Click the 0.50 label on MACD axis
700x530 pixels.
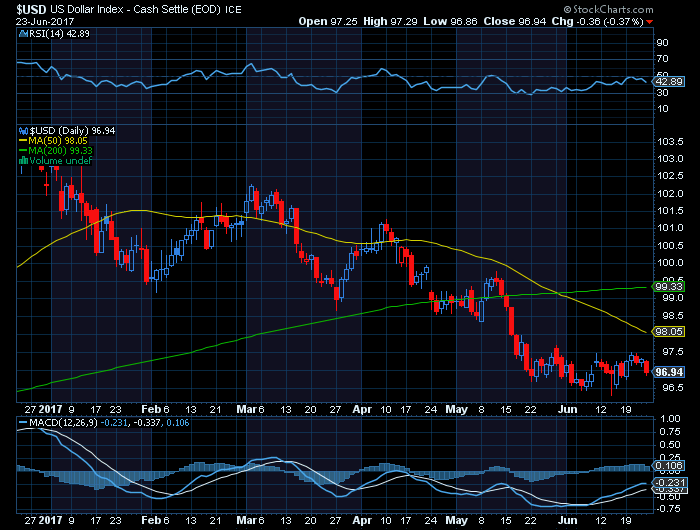[x=670, y=445]
